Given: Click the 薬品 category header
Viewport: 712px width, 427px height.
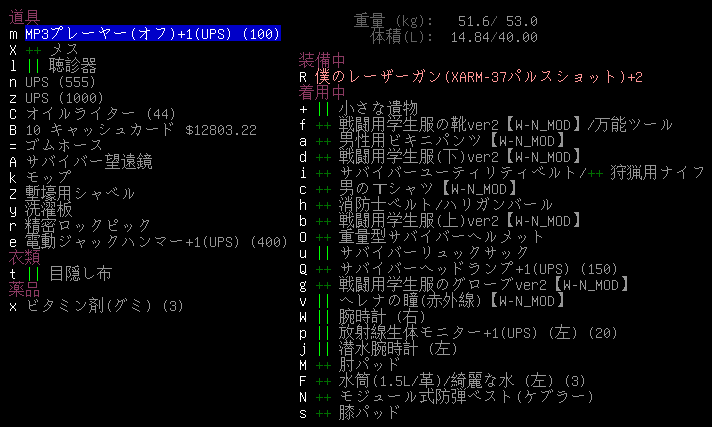Looking at the screenshot, I should [x=24, y=289].
